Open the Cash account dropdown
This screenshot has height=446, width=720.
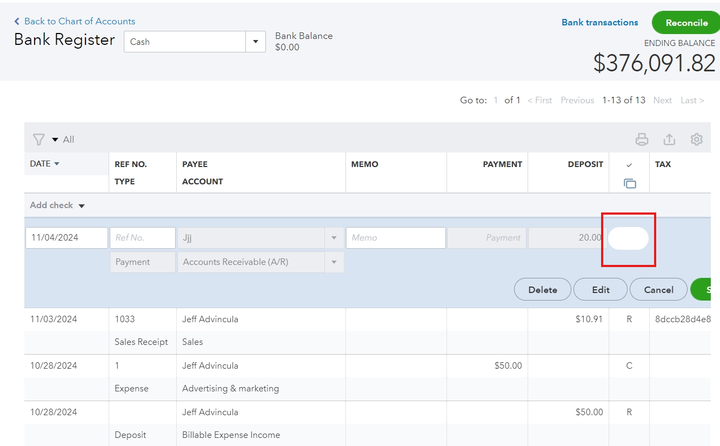[x=256, y=42]
